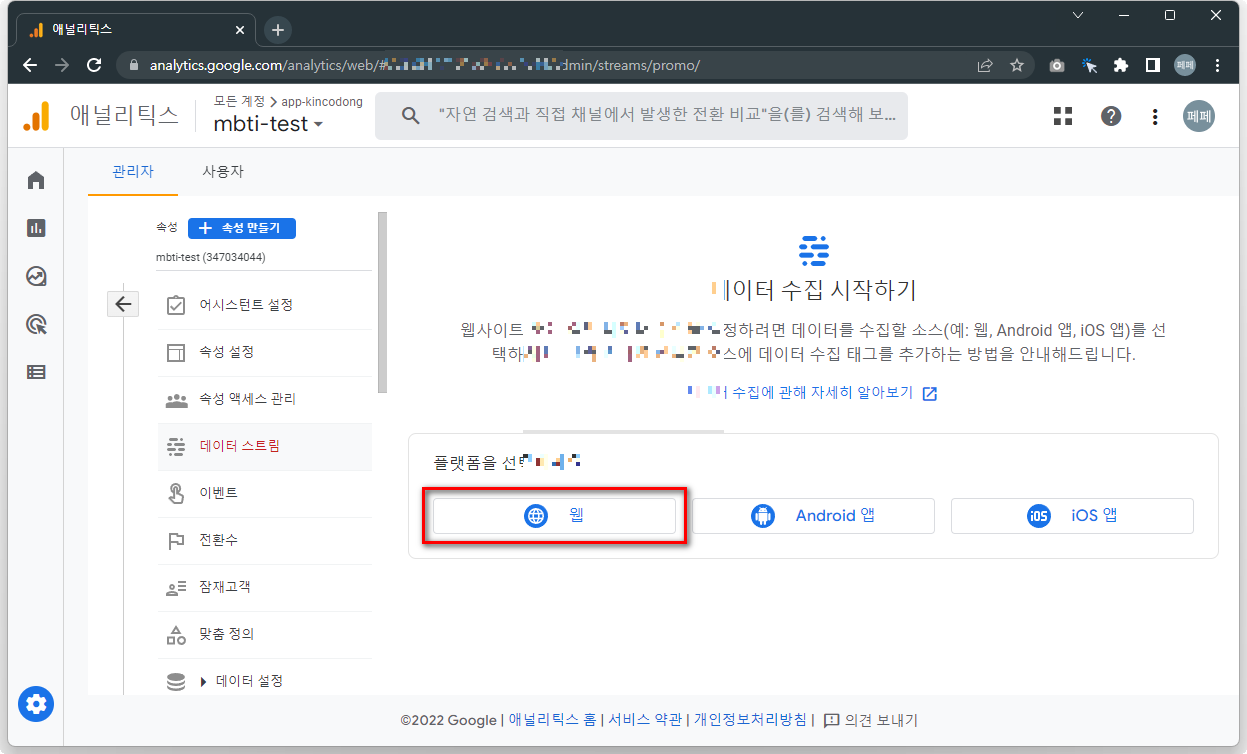
Task: Select the 관리자 tab
Action: click(x=132, y=171)
